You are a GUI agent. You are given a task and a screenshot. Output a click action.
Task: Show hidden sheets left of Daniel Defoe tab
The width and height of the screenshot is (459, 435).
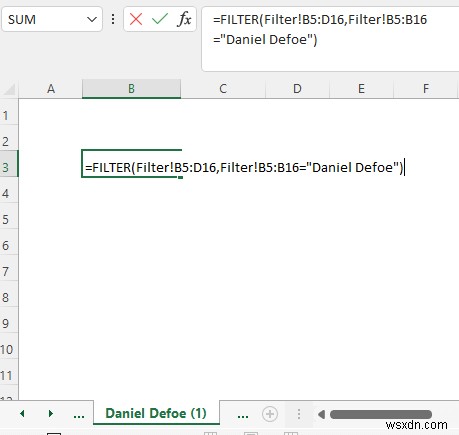click(x=79, y=415)
